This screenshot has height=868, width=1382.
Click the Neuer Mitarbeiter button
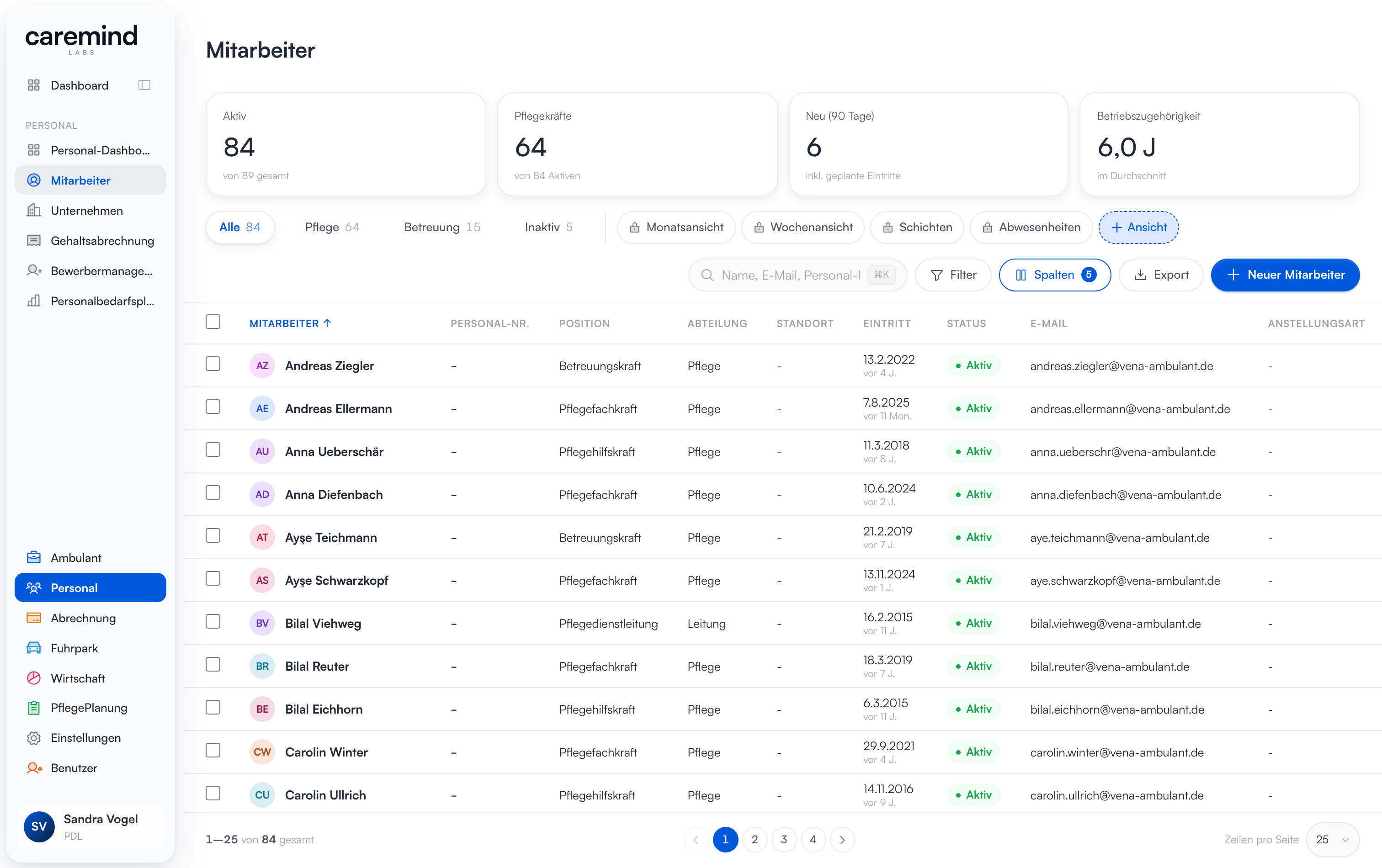point(1285,275)
